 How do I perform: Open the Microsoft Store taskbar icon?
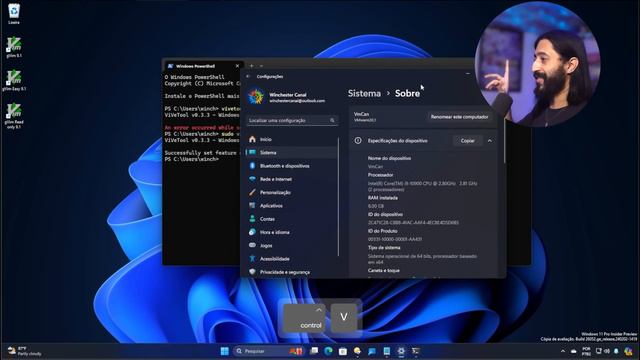(343, 351)
